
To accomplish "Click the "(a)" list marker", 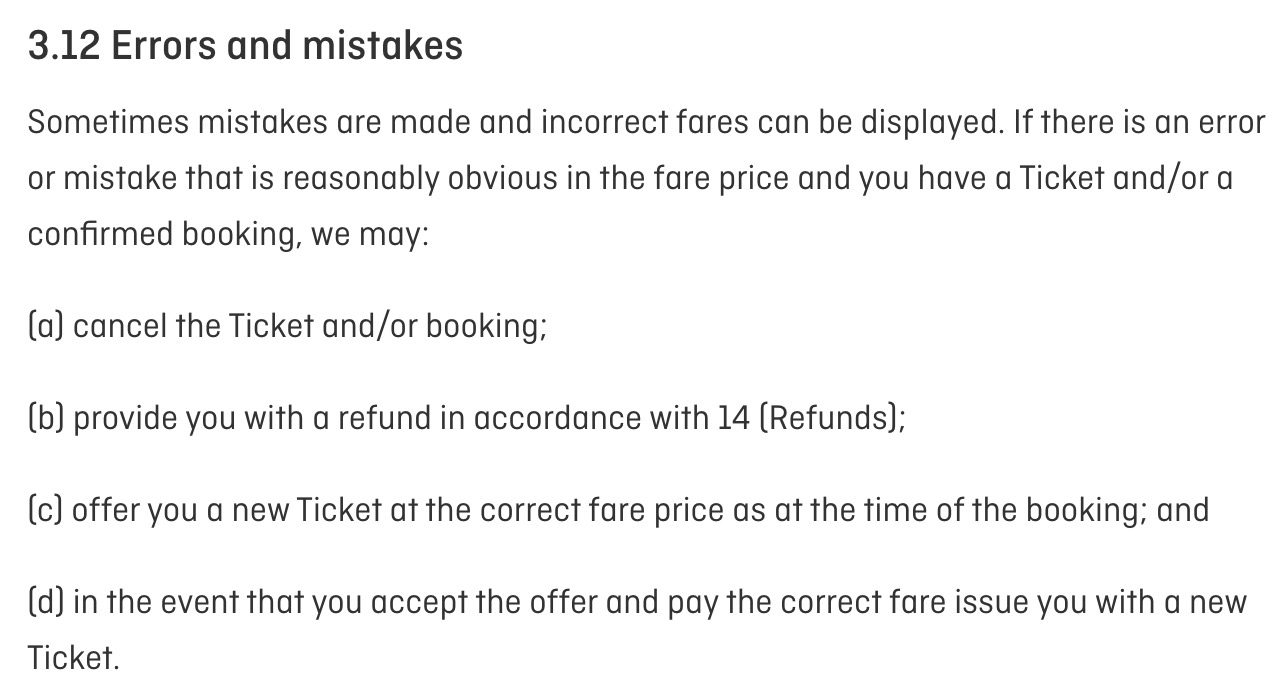I will [46, 327].
